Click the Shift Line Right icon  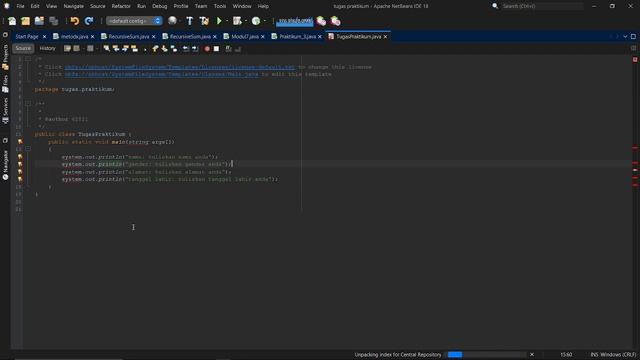pyautogui.click(x=195, y=49)
